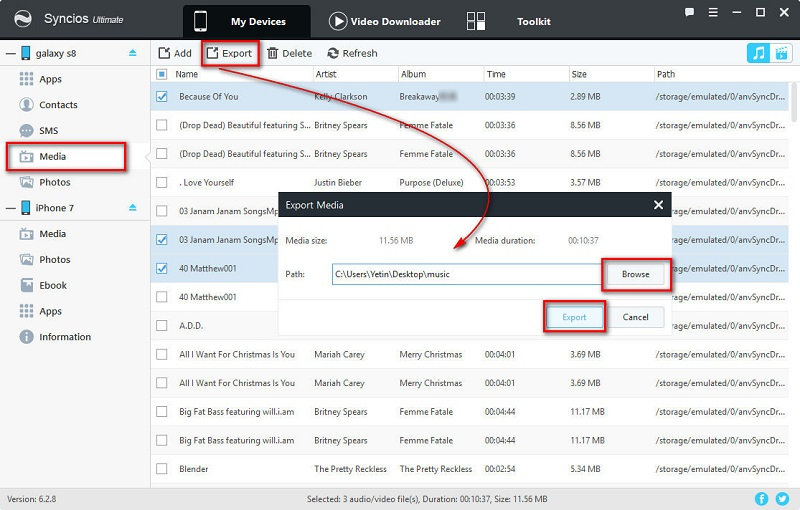Open the hamburger menu icon
800x510 pixels.
(713, 12)
